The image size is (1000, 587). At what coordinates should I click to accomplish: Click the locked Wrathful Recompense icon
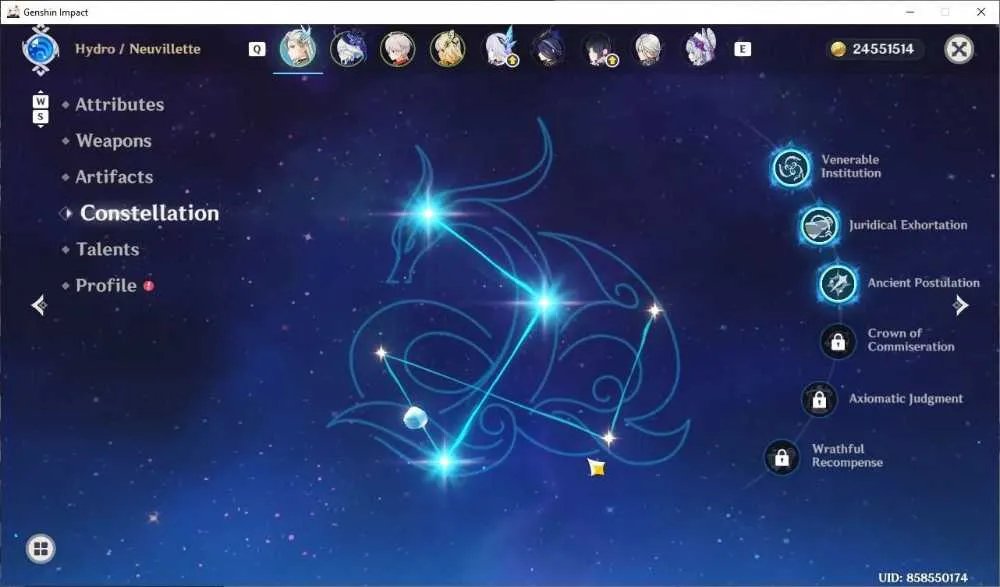coord(782,457)
